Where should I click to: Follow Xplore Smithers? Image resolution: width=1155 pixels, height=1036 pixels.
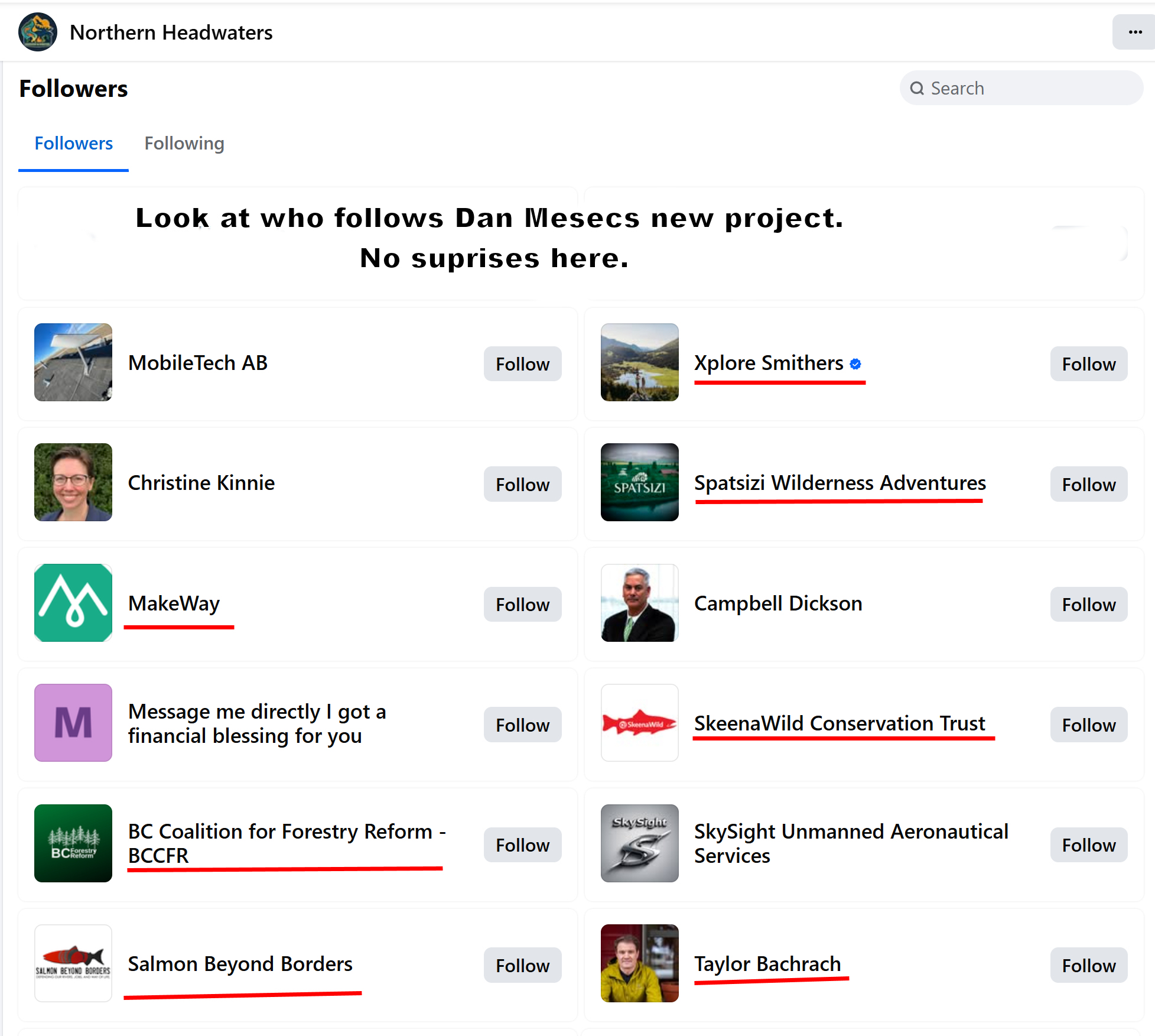(1089, 364)
